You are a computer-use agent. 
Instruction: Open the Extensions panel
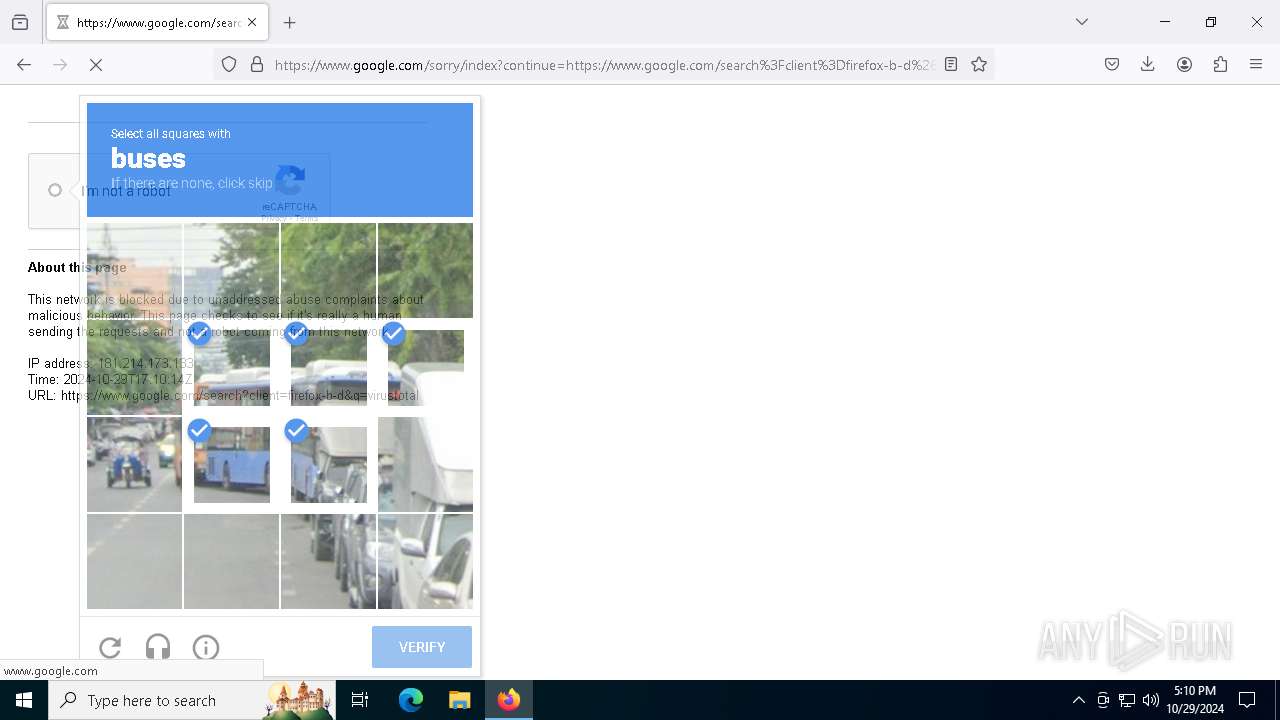point(1220,65)
